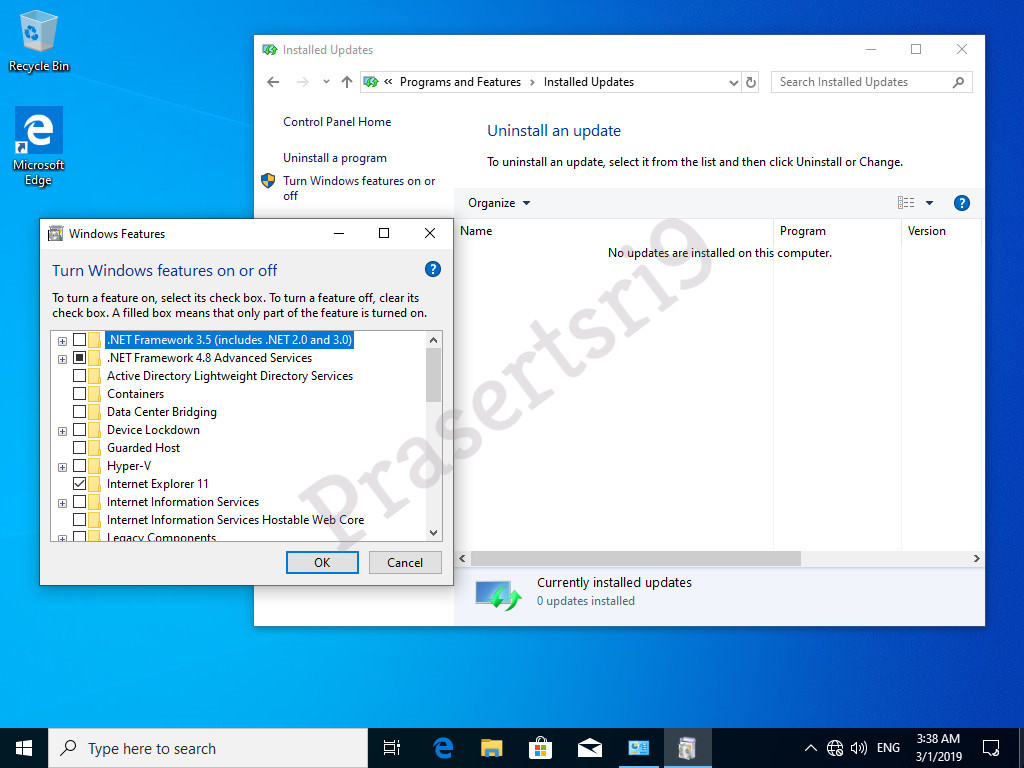Refresh the Installed Updates list
The height and width of the screenshot is (768, 1024).
coord(751,82)
